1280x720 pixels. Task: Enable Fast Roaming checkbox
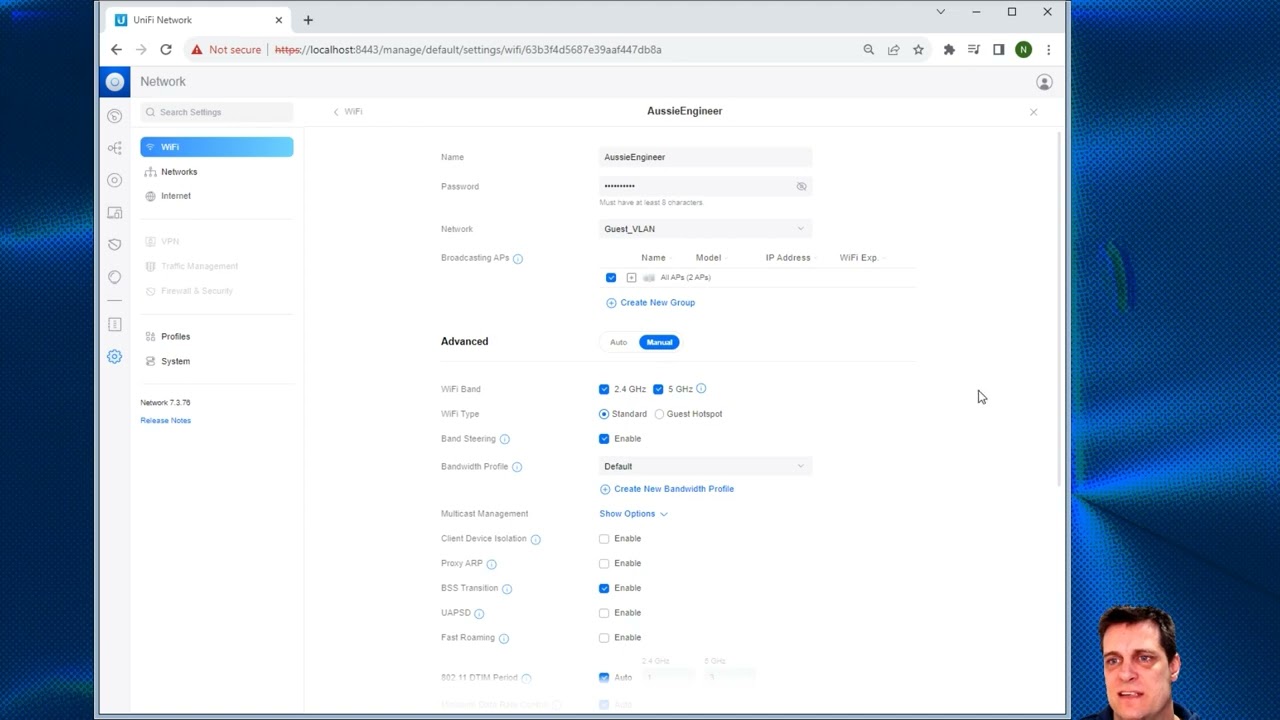point(604,638)
